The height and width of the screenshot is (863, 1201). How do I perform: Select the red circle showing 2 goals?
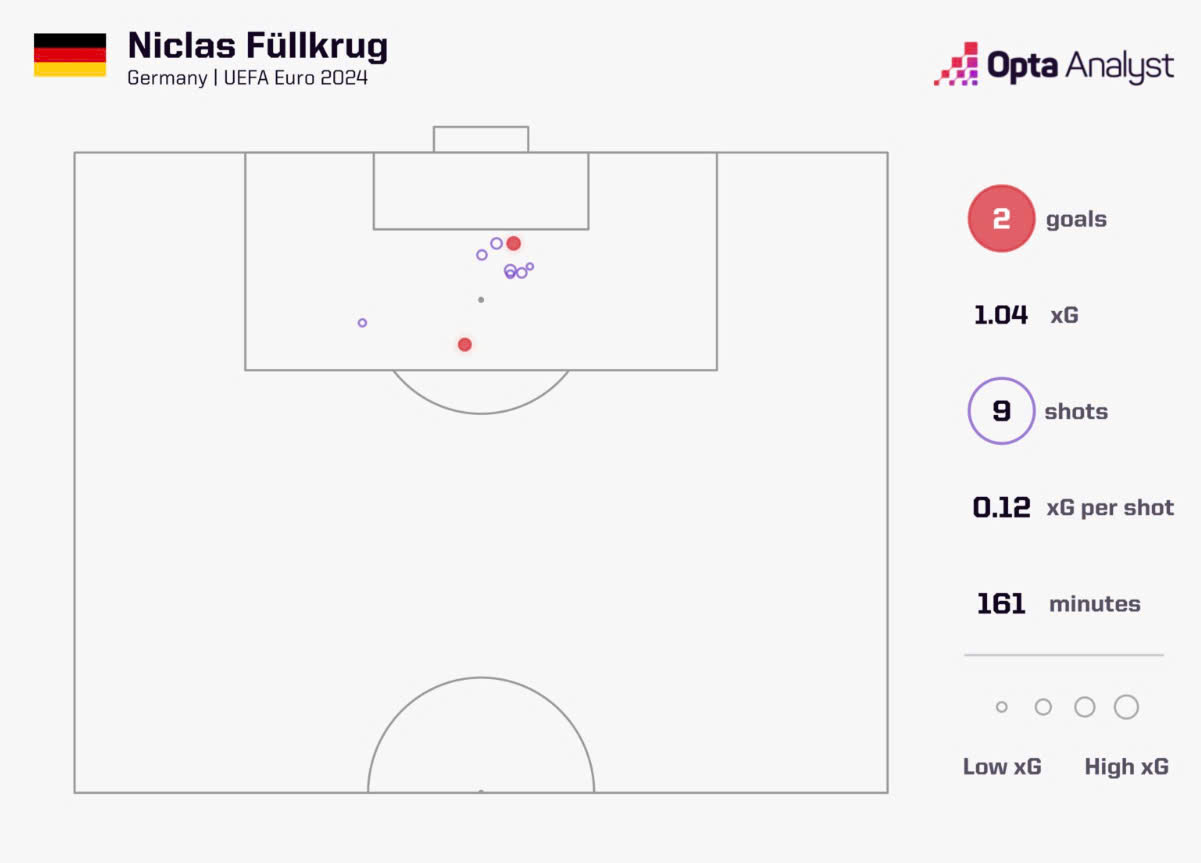1001,218
